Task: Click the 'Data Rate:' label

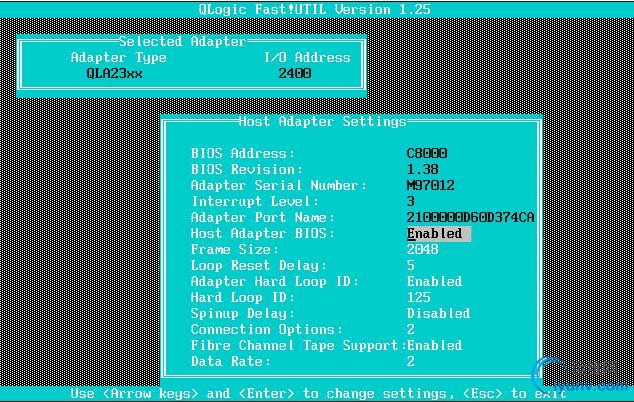Action: [x=231, y=362]
